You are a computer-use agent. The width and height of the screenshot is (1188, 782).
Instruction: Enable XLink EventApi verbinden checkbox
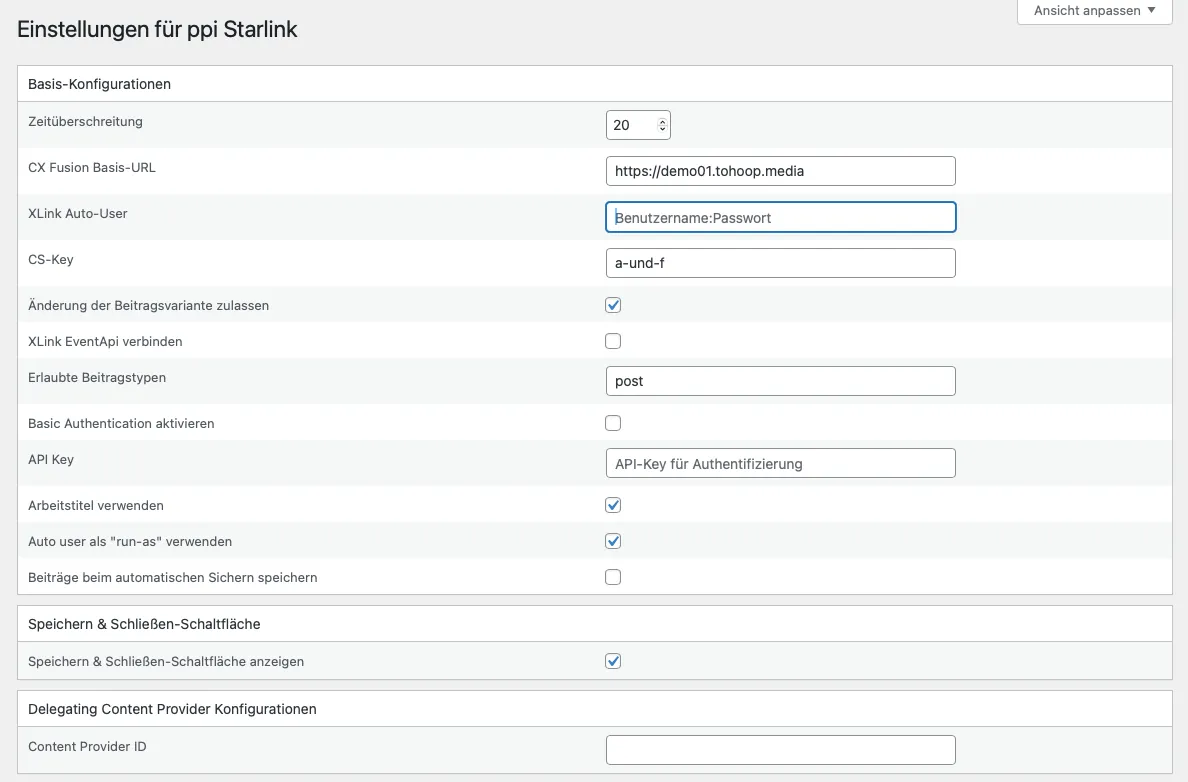pyautogui.click(x=613, y=341)
